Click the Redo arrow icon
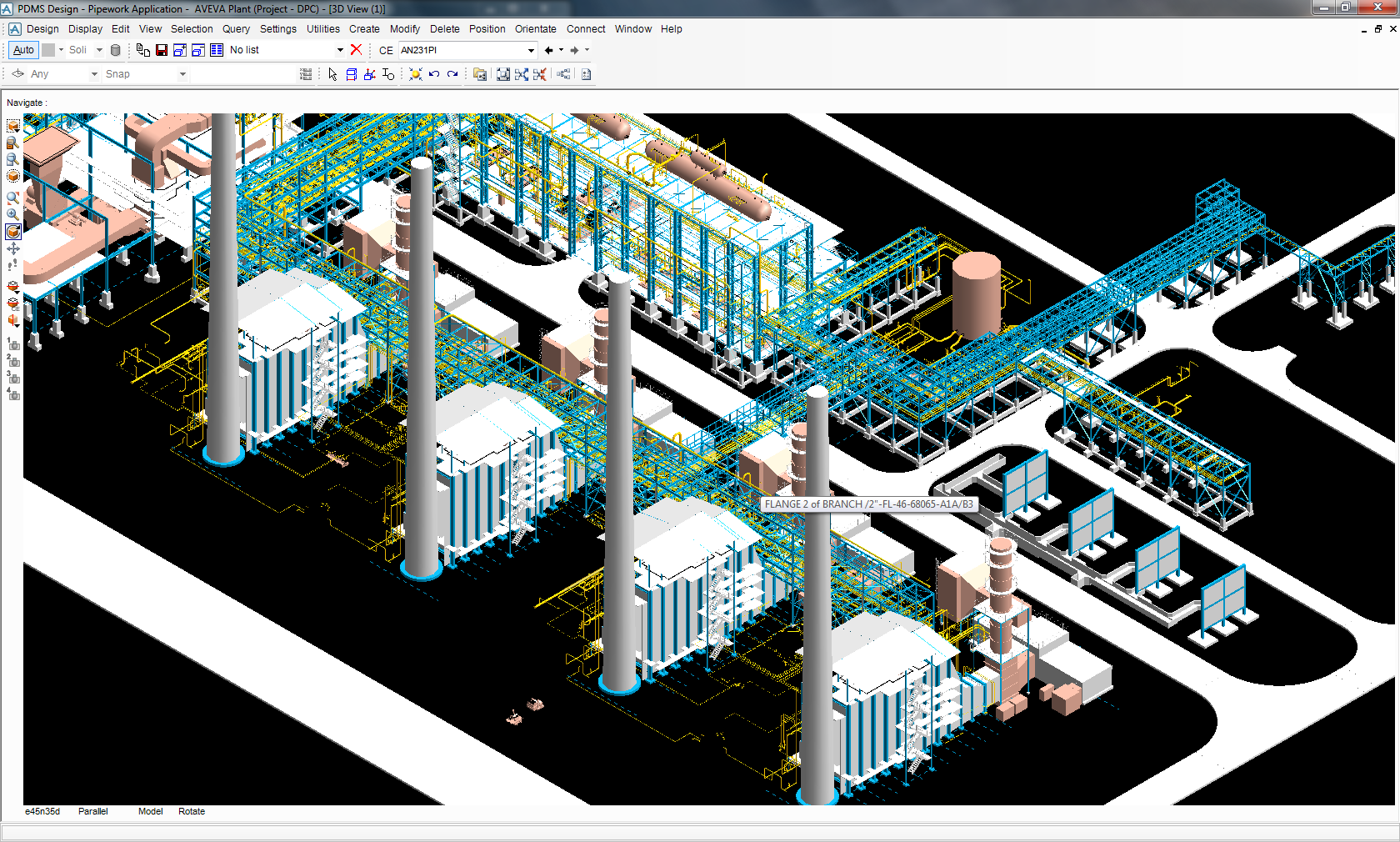 point(452,74)
